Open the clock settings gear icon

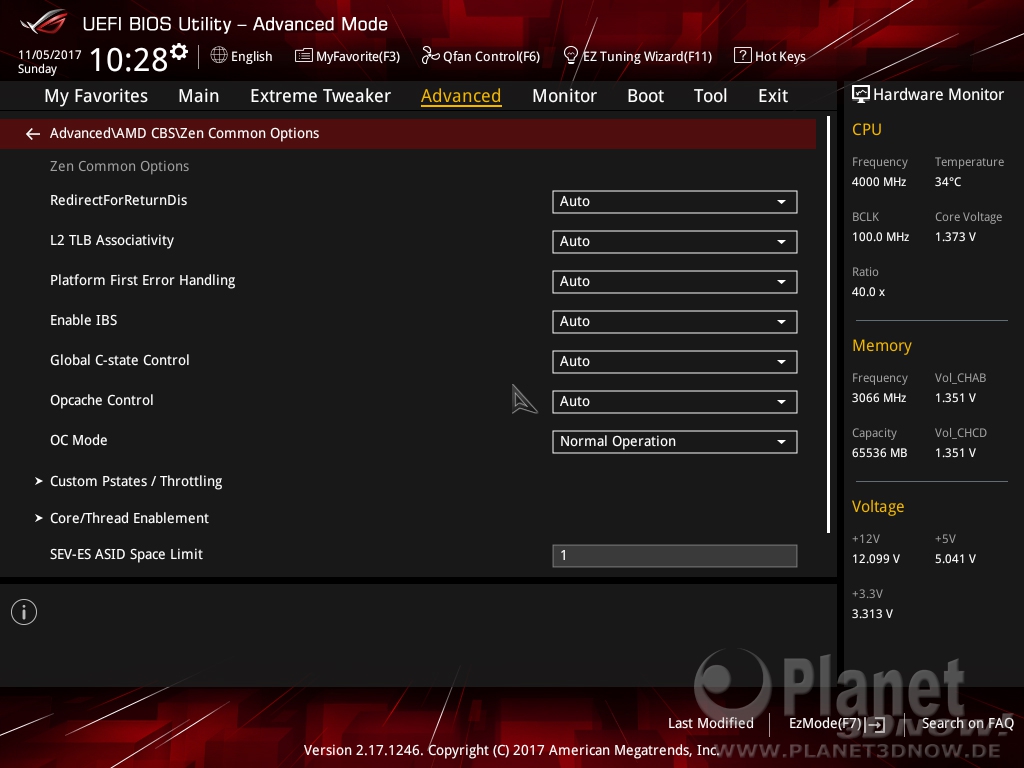[x=179, y=52]
